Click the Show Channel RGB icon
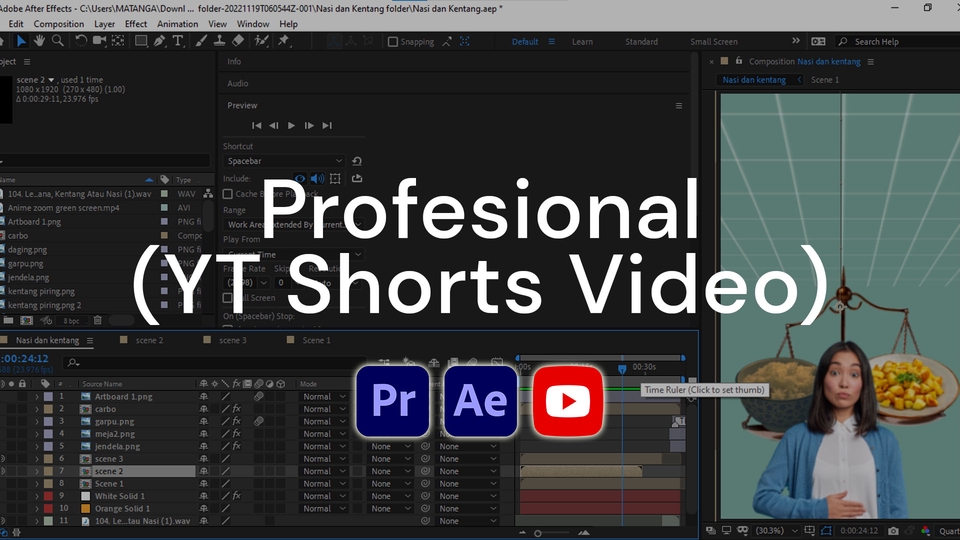The image size is (960, 540). click(925, 531)
